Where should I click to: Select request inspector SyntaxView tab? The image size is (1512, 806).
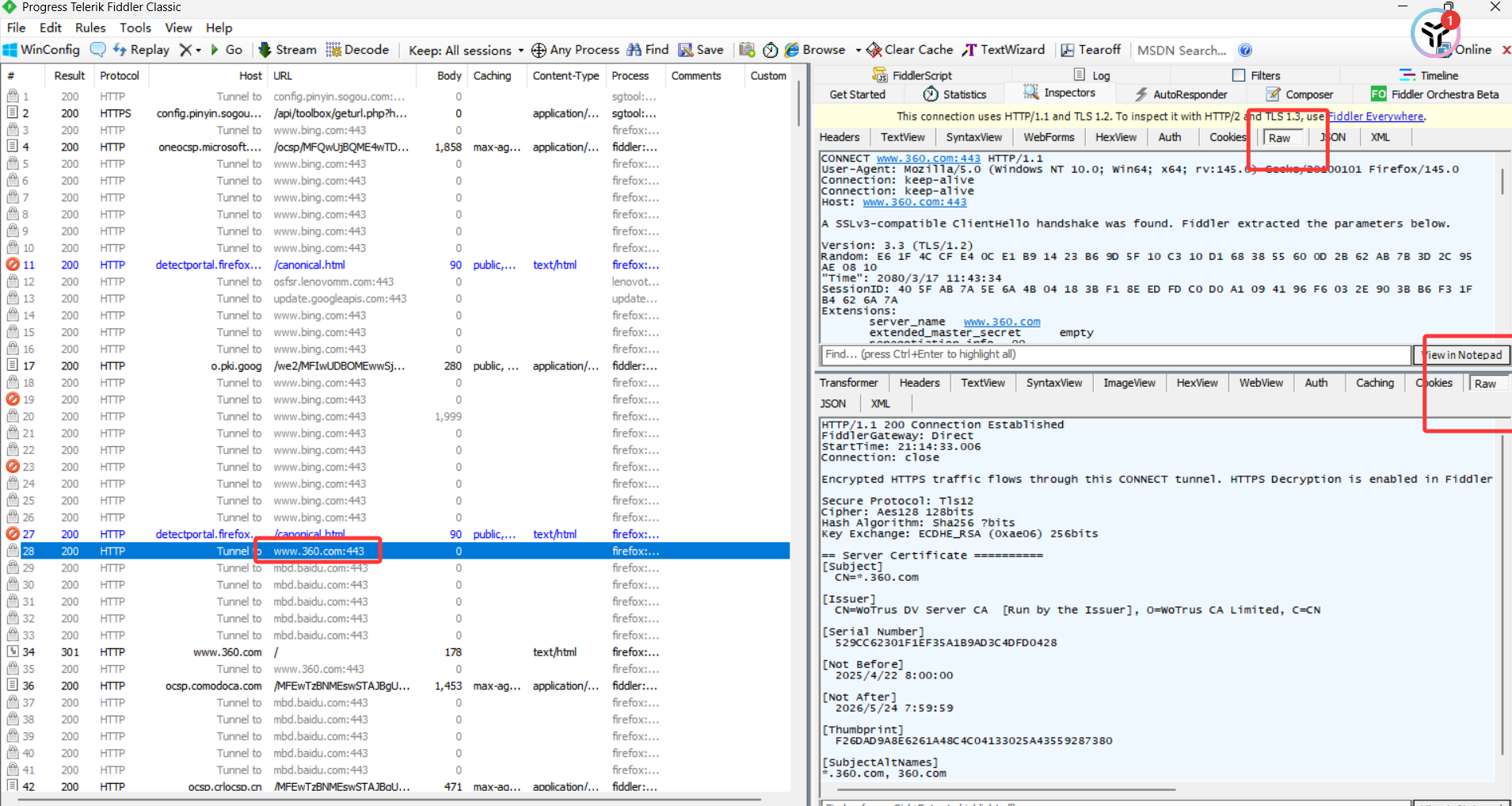[974, 137]
